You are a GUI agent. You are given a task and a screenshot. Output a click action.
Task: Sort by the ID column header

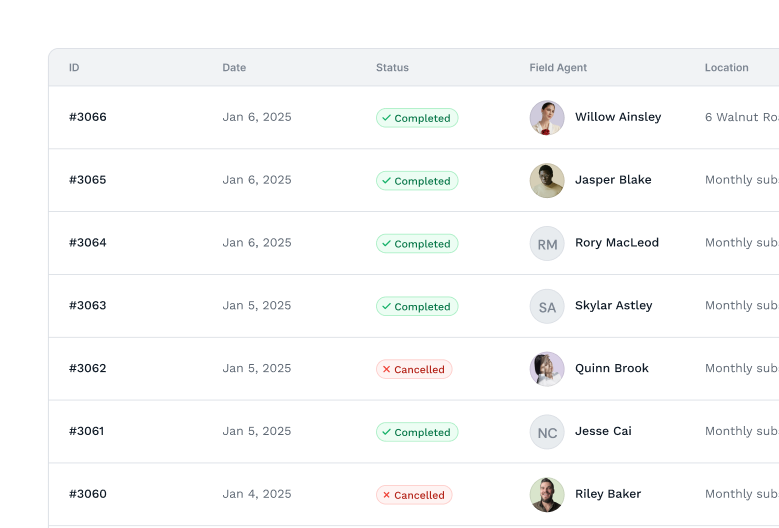pos(74,68)
